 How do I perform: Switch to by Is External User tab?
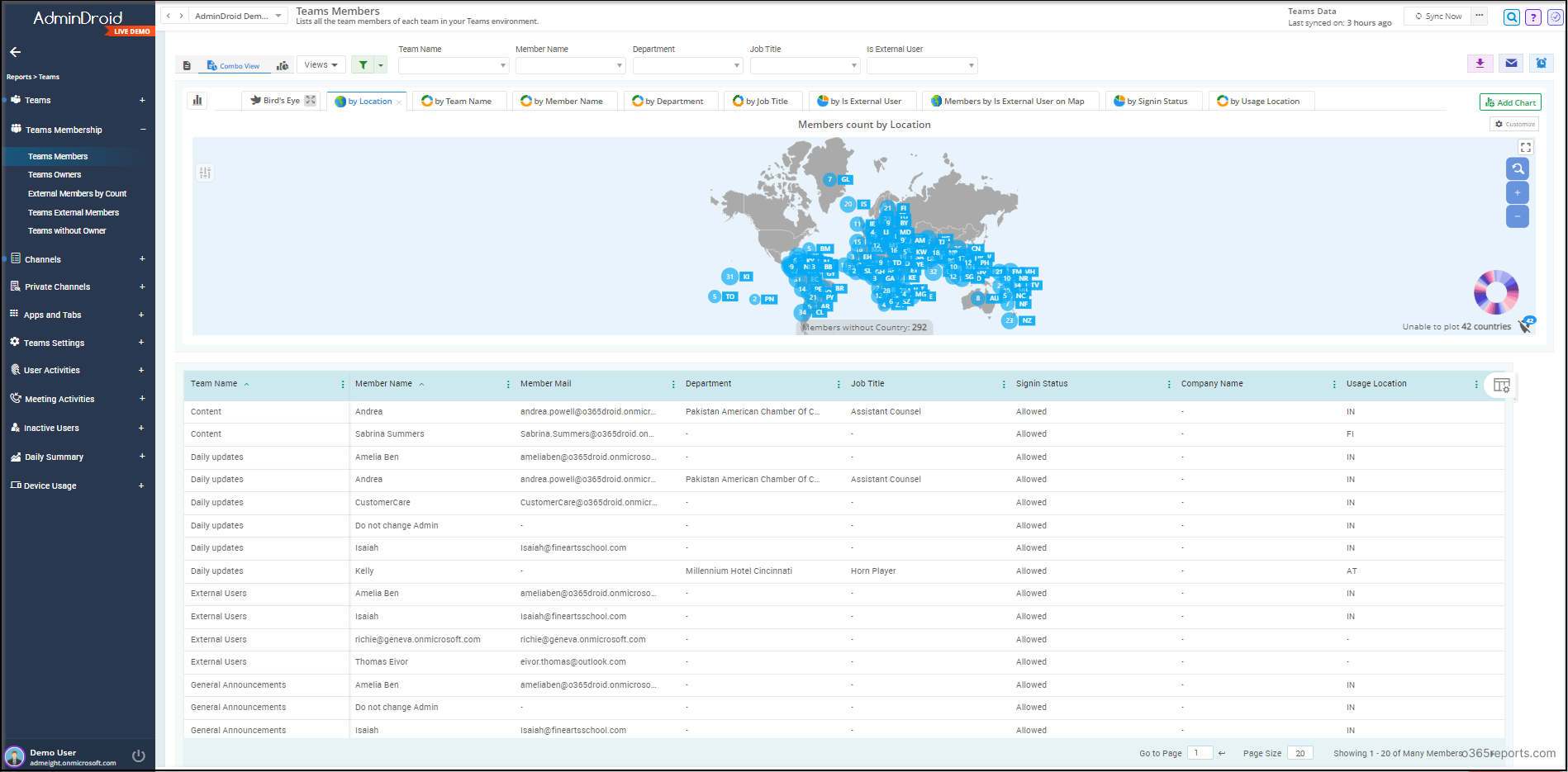point(862,102)
